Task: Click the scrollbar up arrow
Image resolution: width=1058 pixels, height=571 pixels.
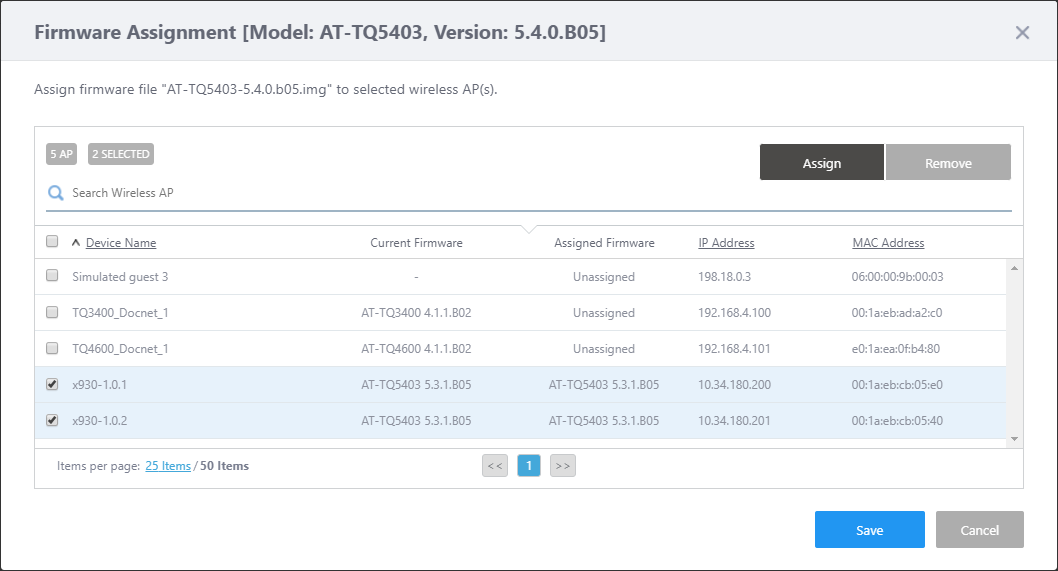Action: click(x=1015, y=268)
